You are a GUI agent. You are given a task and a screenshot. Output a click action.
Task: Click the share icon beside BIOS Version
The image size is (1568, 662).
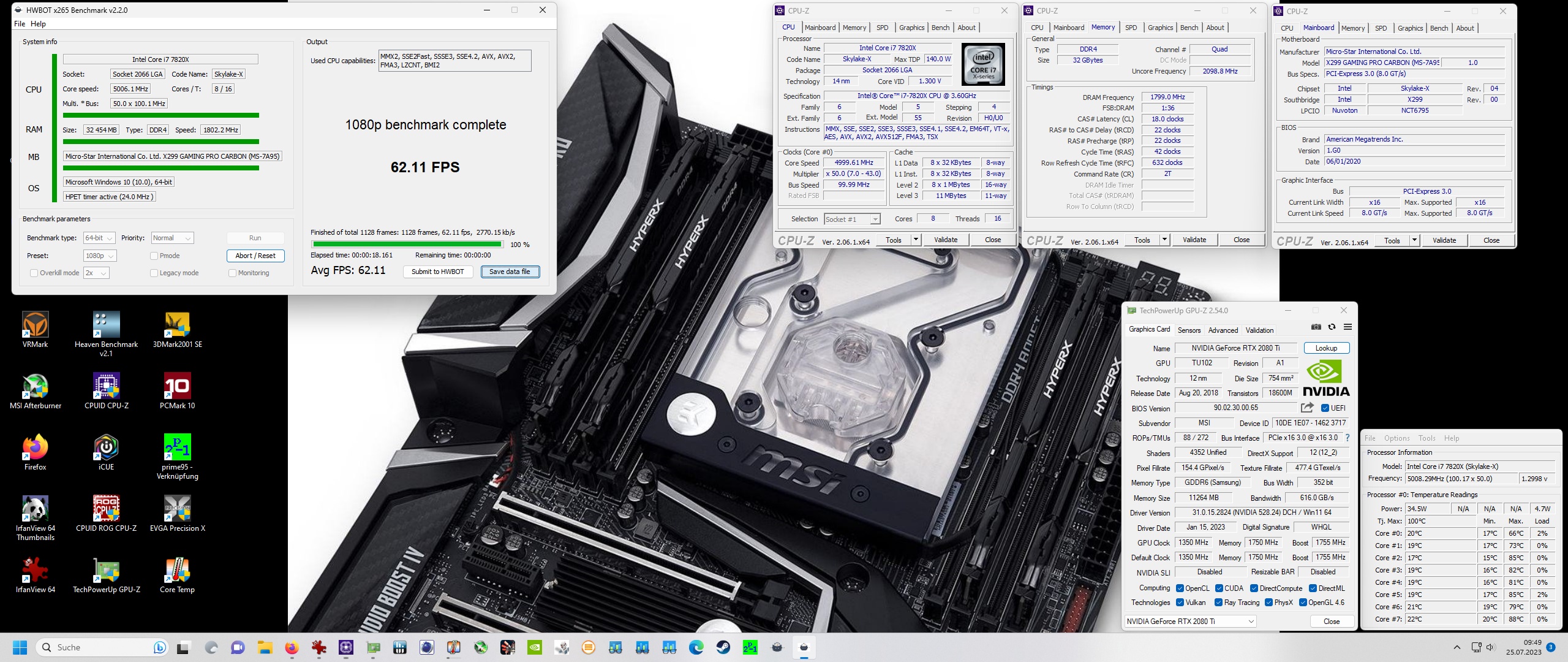click(x=1306, y=408)
